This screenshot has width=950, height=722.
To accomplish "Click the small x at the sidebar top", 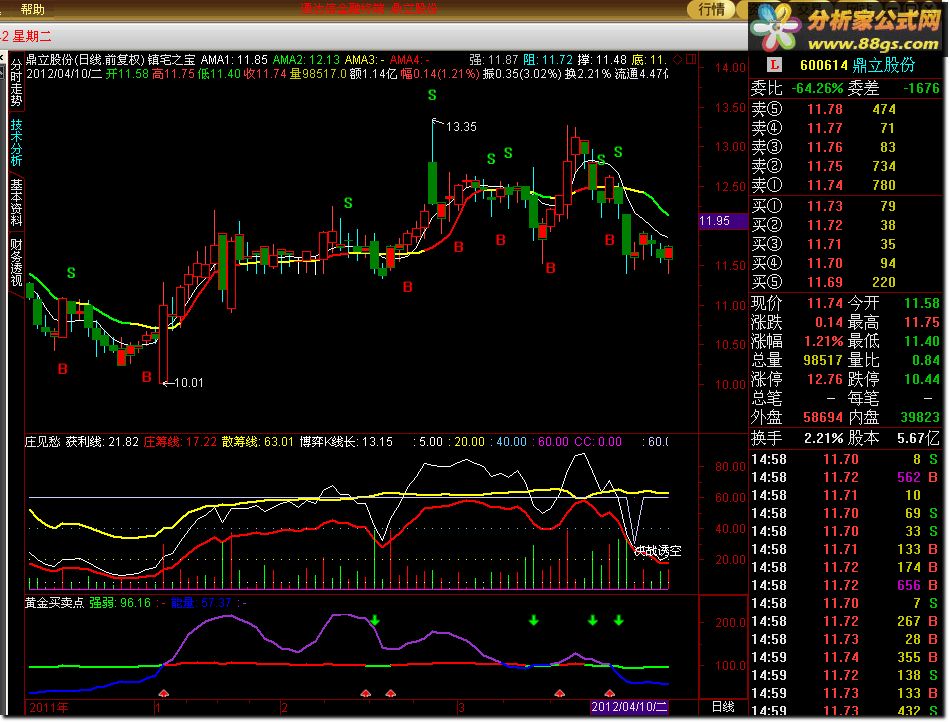I will (2, 58).
